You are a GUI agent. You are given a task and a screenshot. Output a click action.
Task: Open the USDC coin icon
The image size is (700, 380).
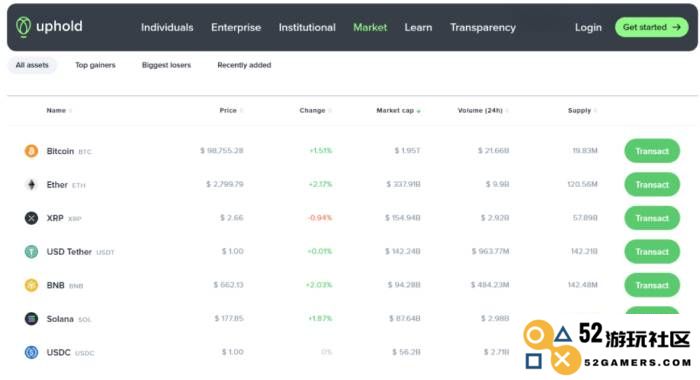point(31,352)
